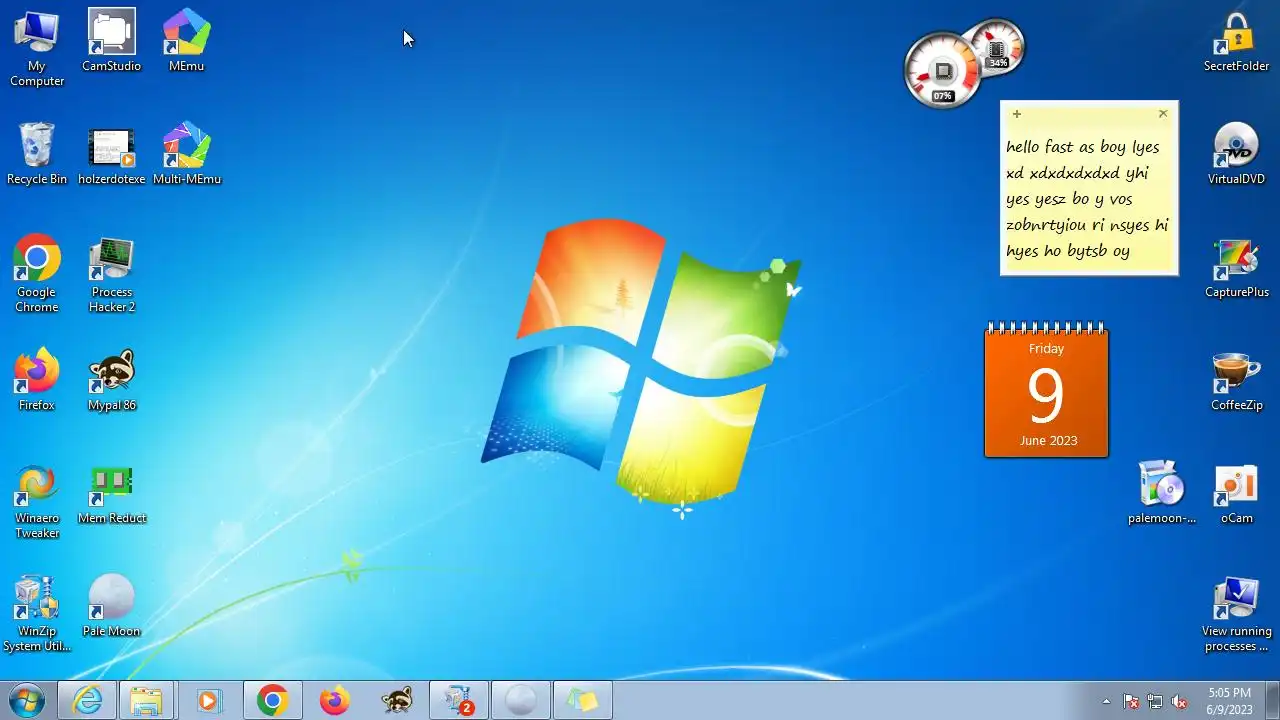Open the taskbar clock showing 5:05 PM

[x=1229, y=701]
